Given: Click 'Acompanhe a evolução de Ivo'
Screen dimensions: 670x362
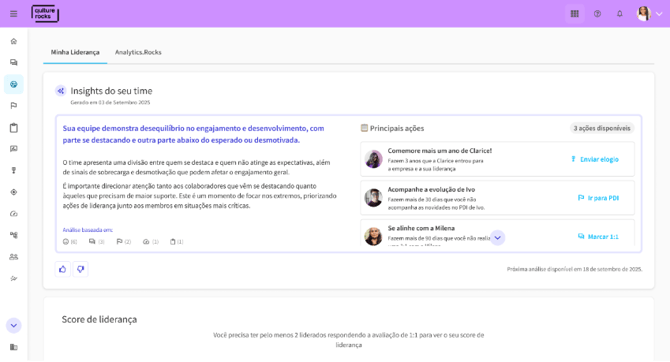Looking at the screenshot, I should click(x=431, y=189).
